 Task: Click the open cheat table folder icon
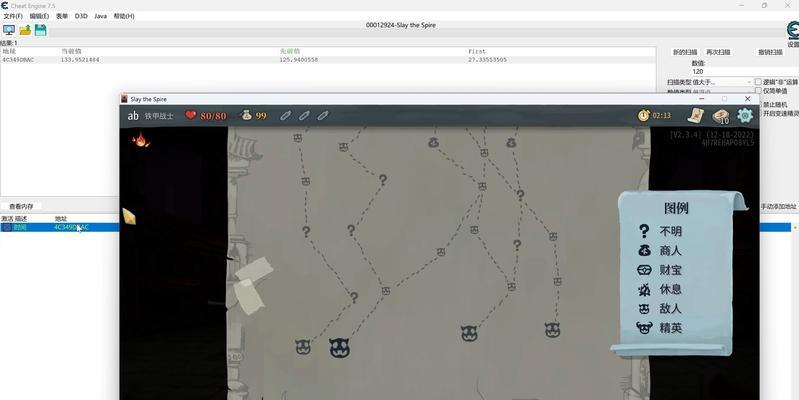[x=25, y=30]
